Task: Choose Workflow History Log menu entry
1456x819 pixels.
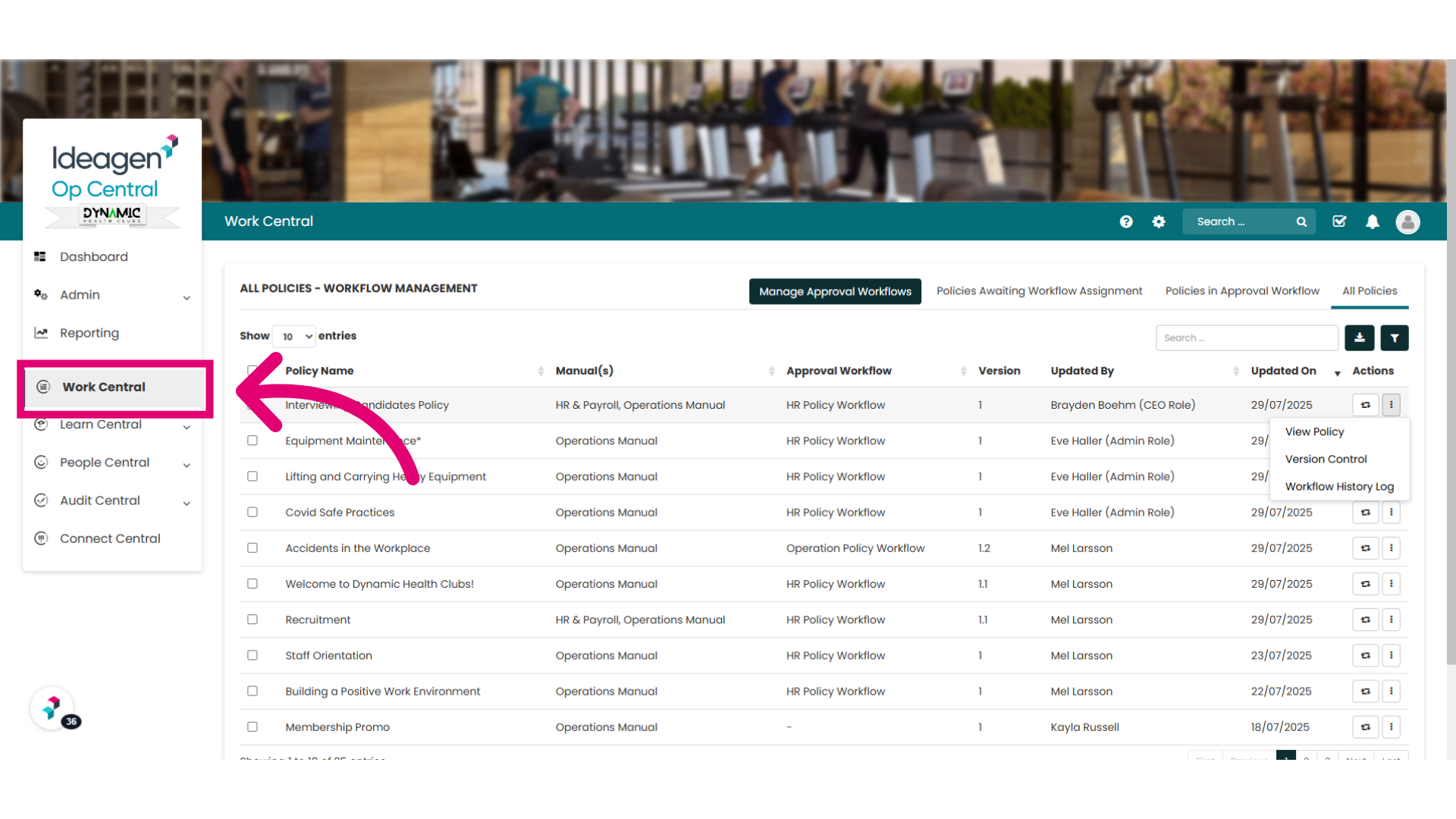Action: click(x=1339, y=486)
